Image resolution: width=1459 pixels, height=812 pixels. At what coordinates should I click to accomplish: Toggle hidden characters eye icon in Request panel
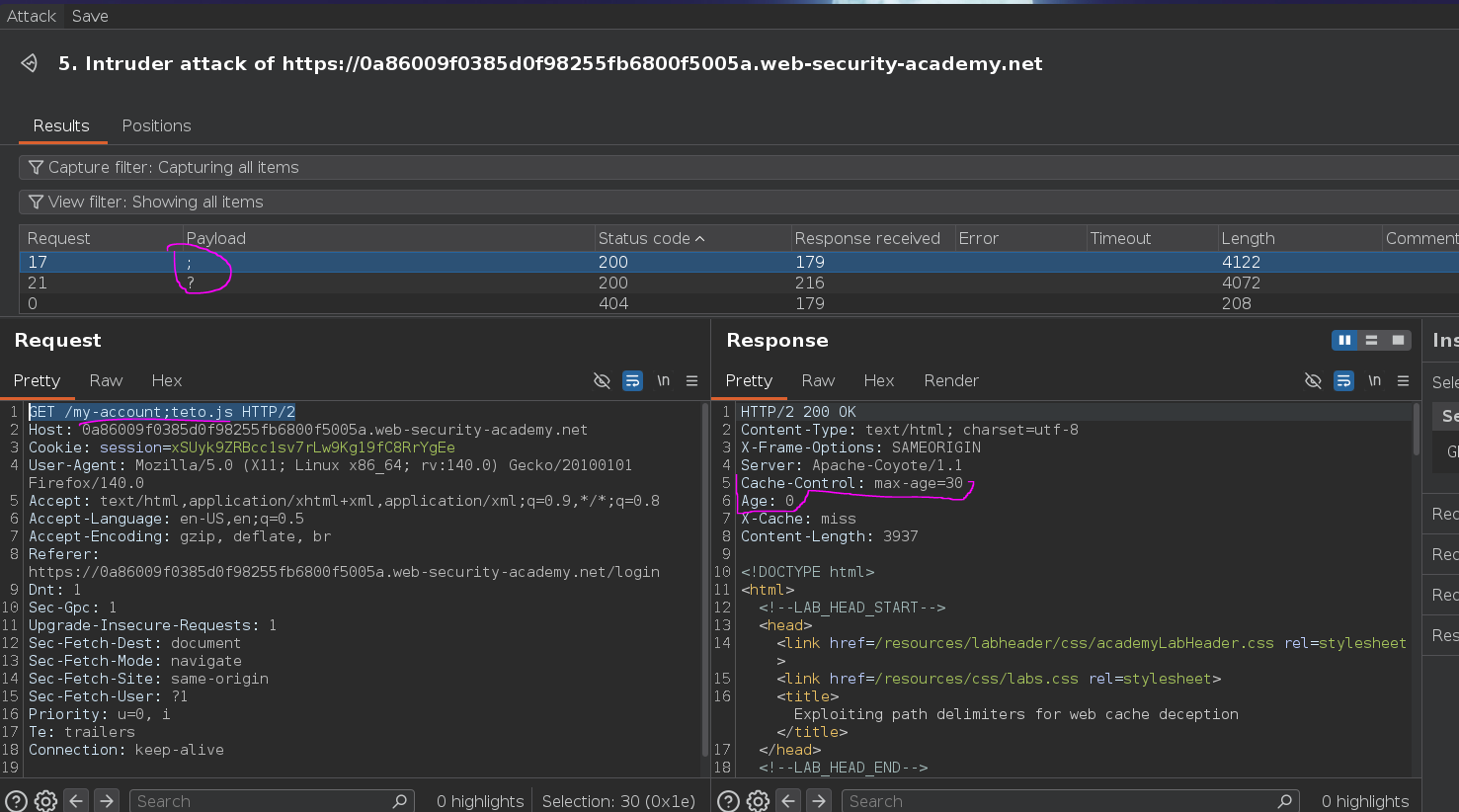(x=602, y=380)
